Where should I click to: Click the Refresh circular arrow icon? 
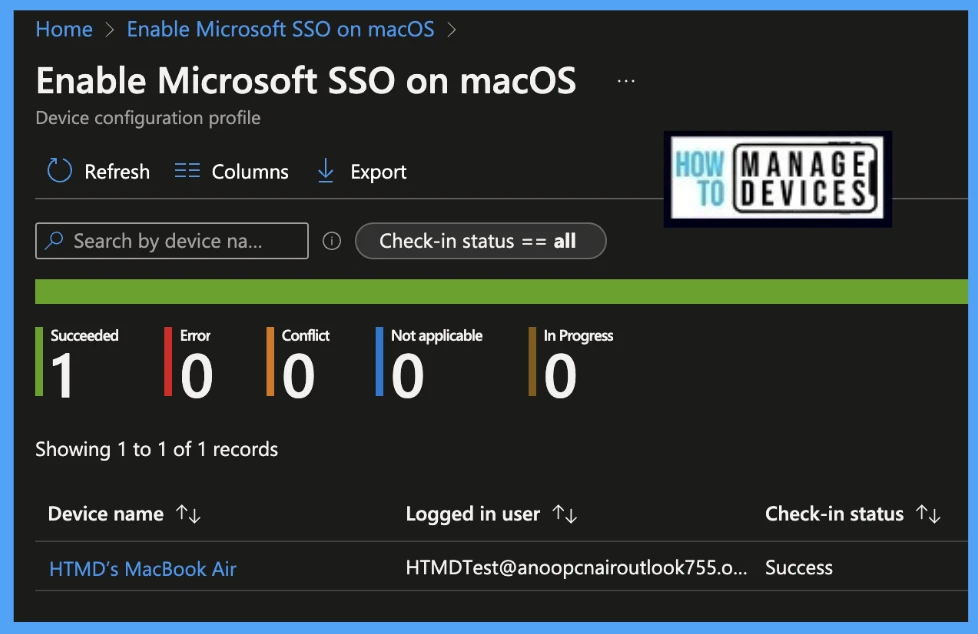59,171
